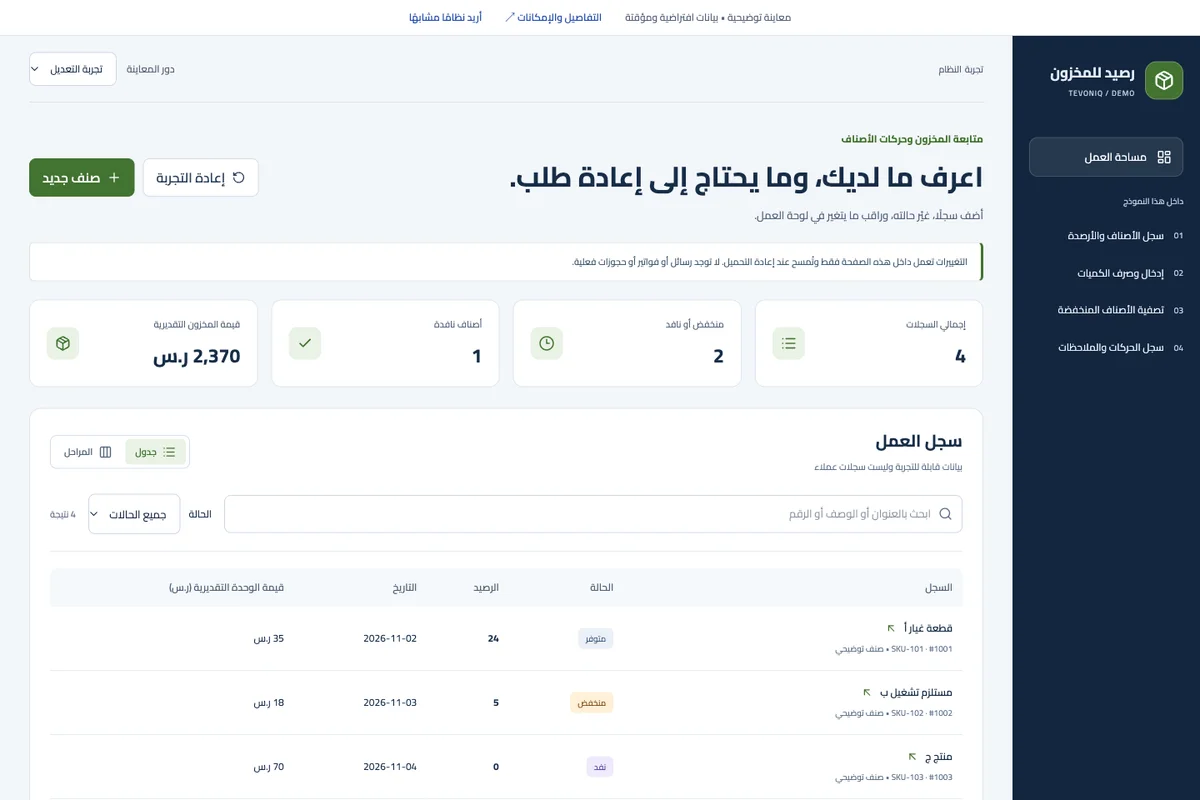Click the columns icon beside المراحل
Image resolution: width=1200 pixels, height=800 pixels.
click(x=105, y=452)
